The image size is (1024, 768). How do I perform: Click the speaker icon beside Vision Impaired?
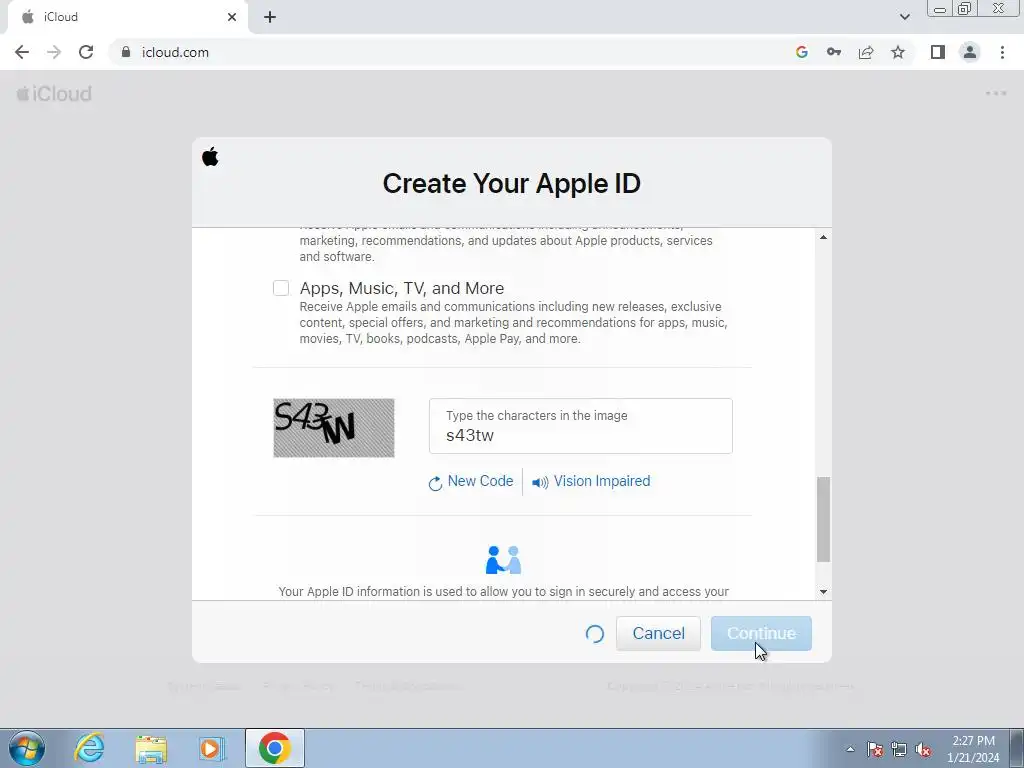[540, 483]
